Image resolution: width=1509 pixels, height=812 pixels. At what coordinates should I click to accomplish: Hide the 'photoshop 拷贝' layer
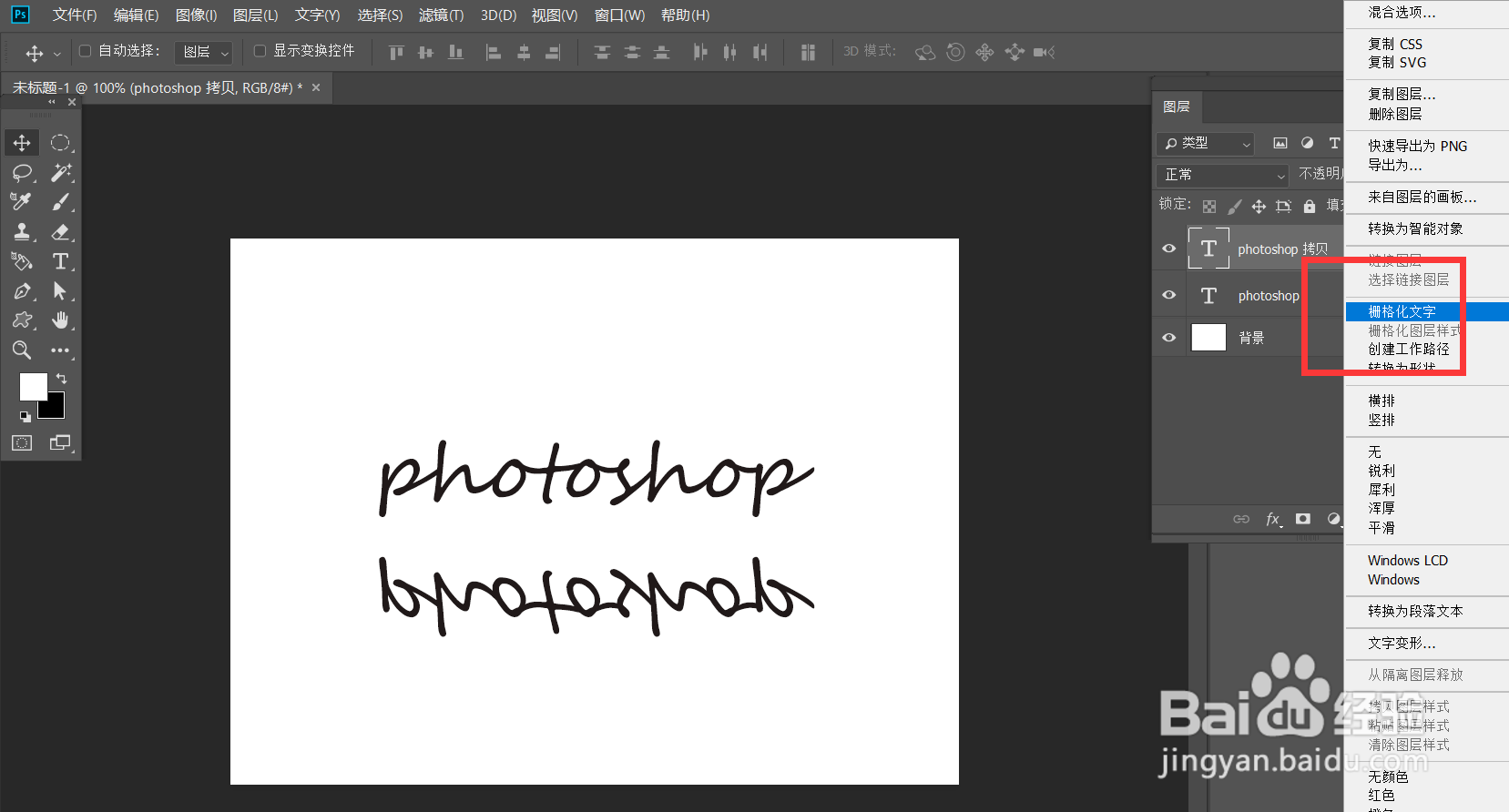click(x=1169, y=249)
